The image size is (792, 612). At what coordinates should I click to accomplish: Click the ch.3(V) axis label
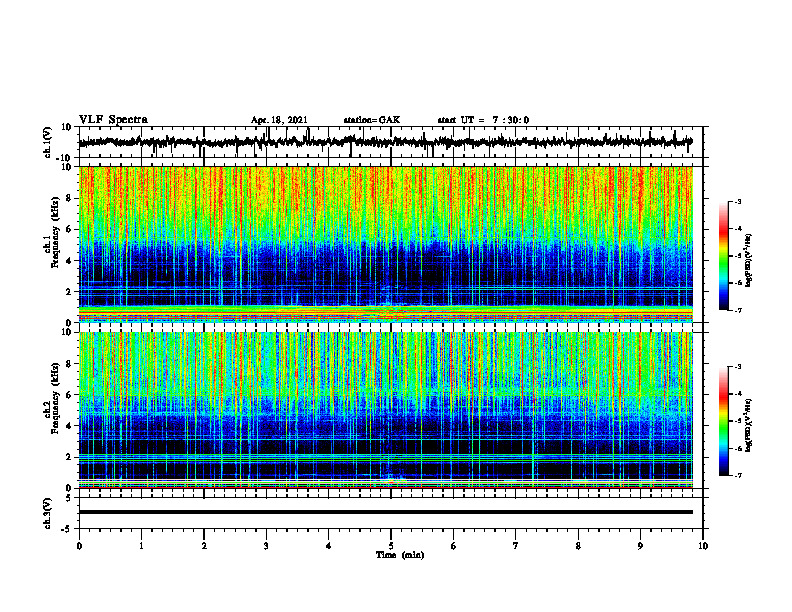(48, 513)
